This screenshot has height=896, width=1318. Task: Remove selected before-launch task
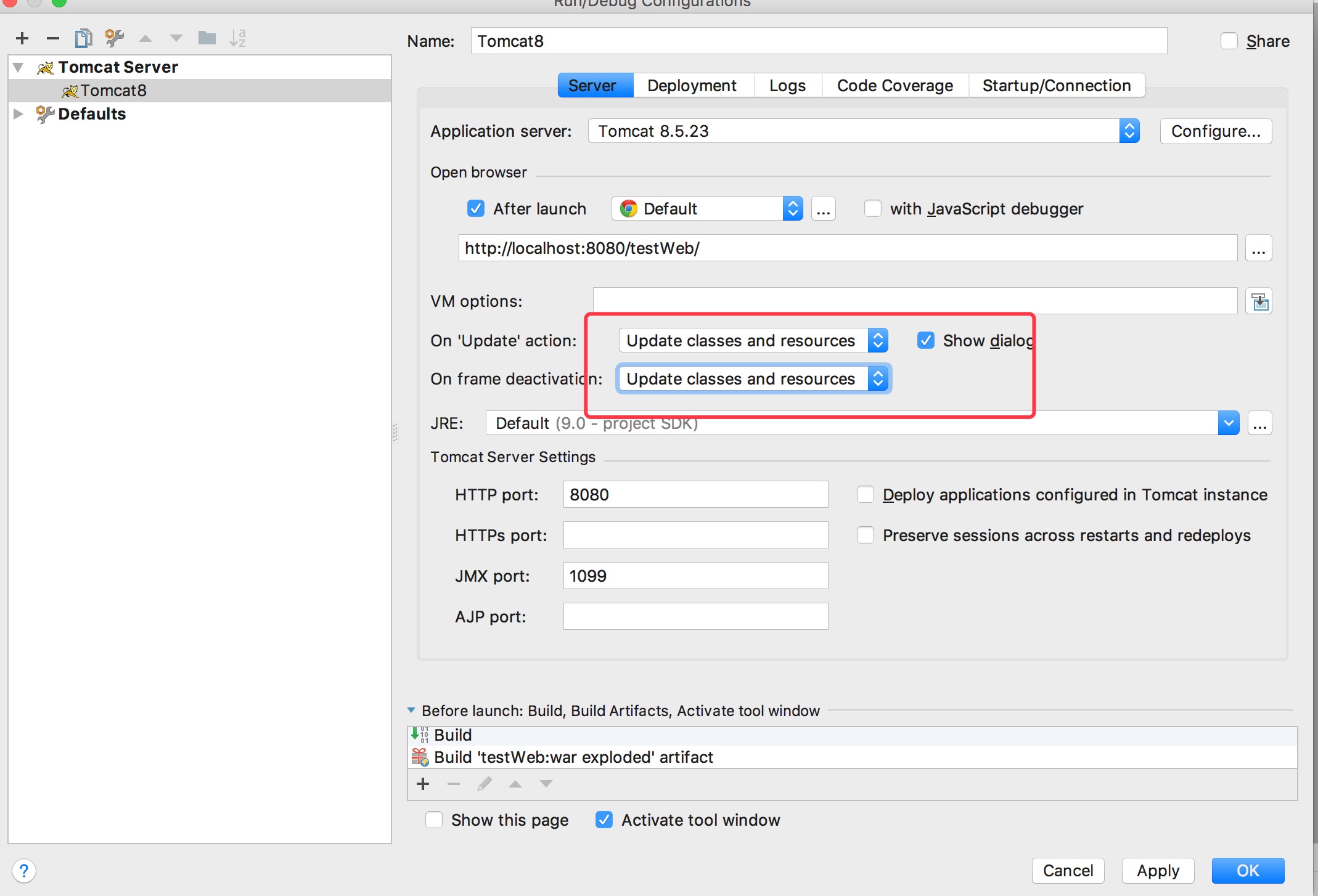(x=454, y=784)
